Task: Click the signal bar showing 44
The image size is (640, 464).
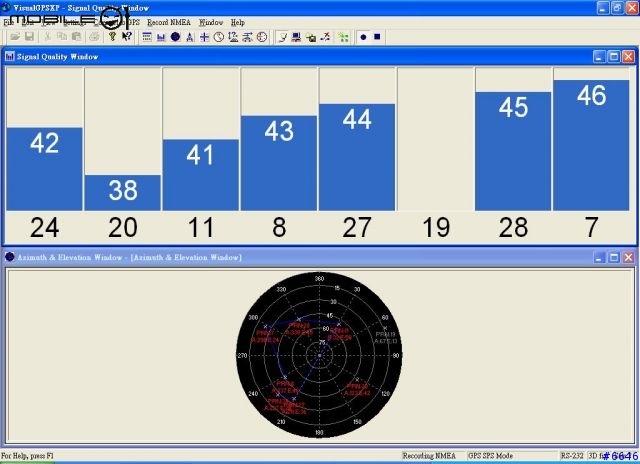Action: point(357,157)
